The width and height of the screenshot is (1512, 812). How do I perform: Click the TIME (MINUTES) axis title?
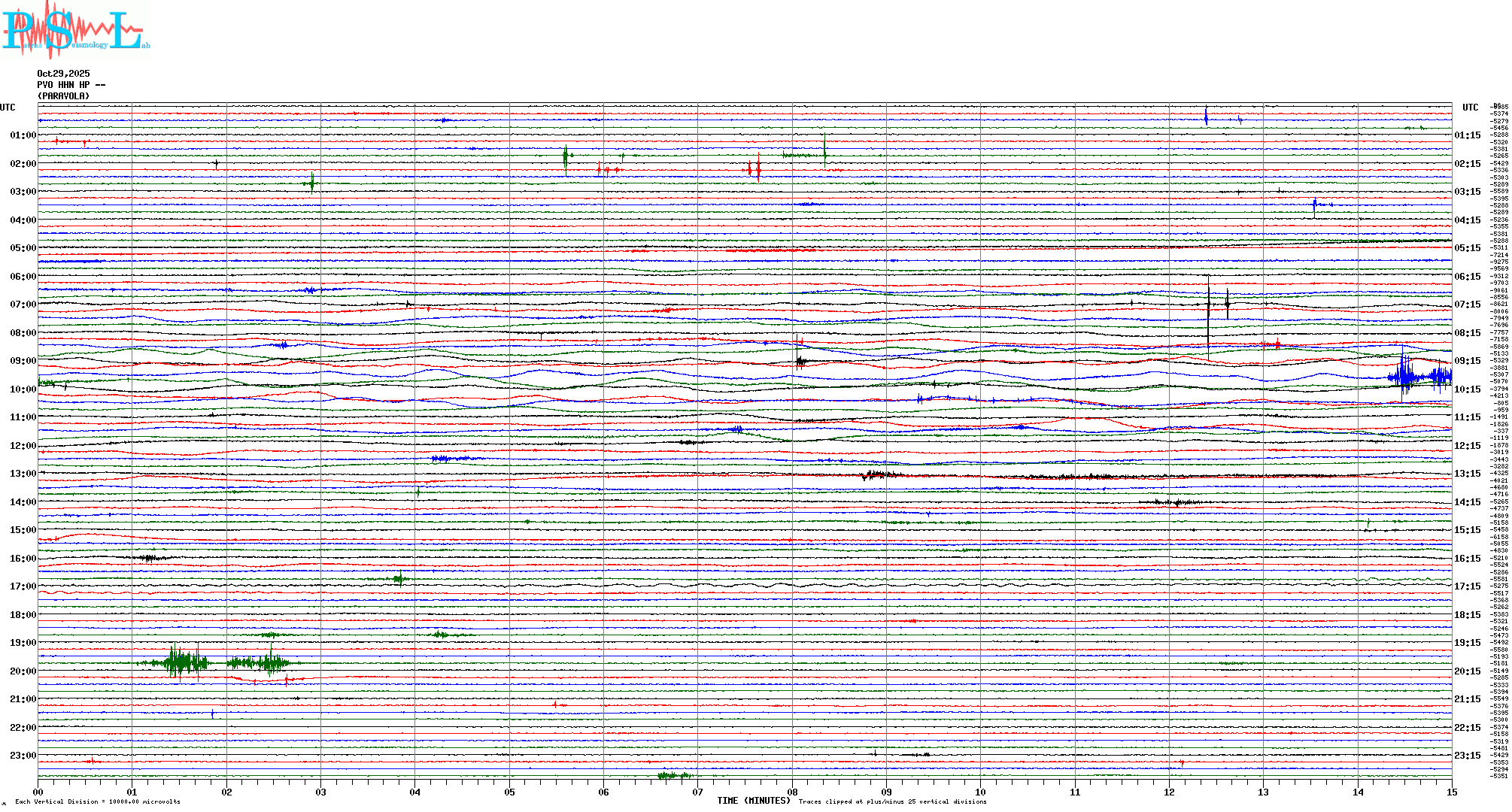click(x=753, y=801)
